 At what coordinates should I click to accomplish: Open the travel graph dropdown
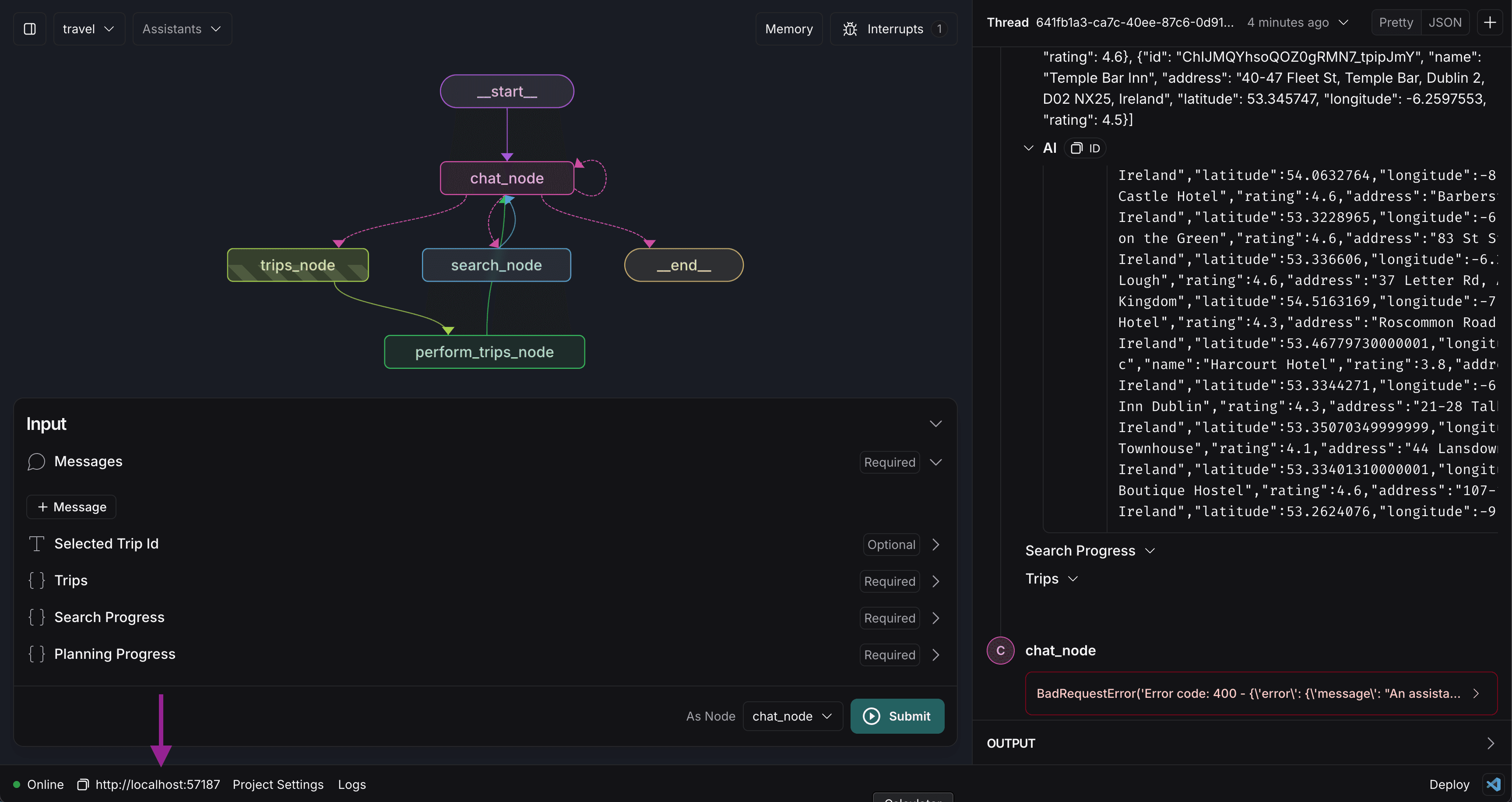[x=88, y=29]
